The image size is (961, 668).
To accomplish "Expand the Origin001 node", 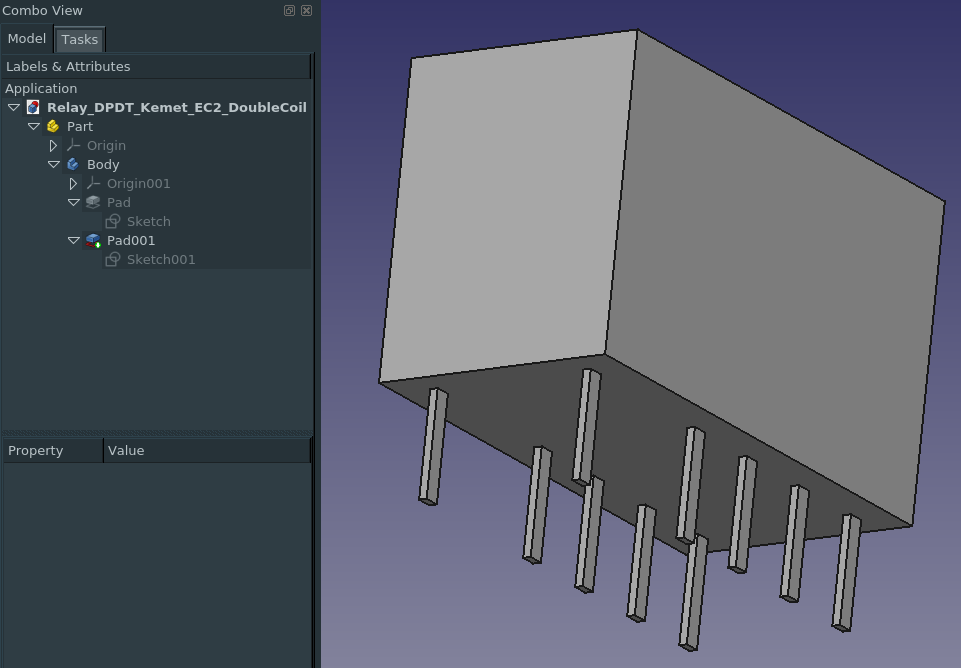I will coord(74,183).
